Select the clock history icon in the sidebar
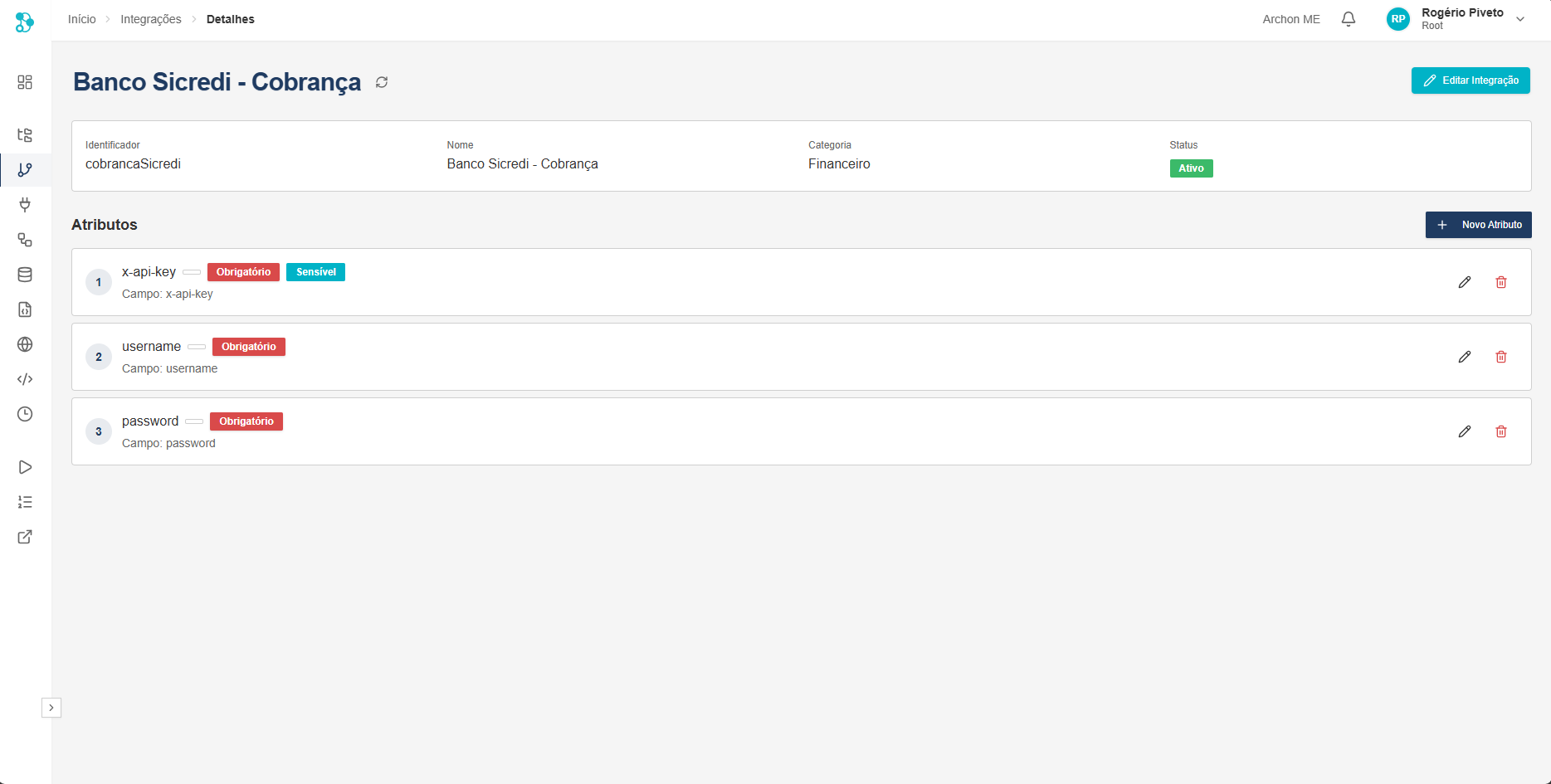Image resolution: width=1551 pixels, height=784 pixels. click(x=25, y=414)
